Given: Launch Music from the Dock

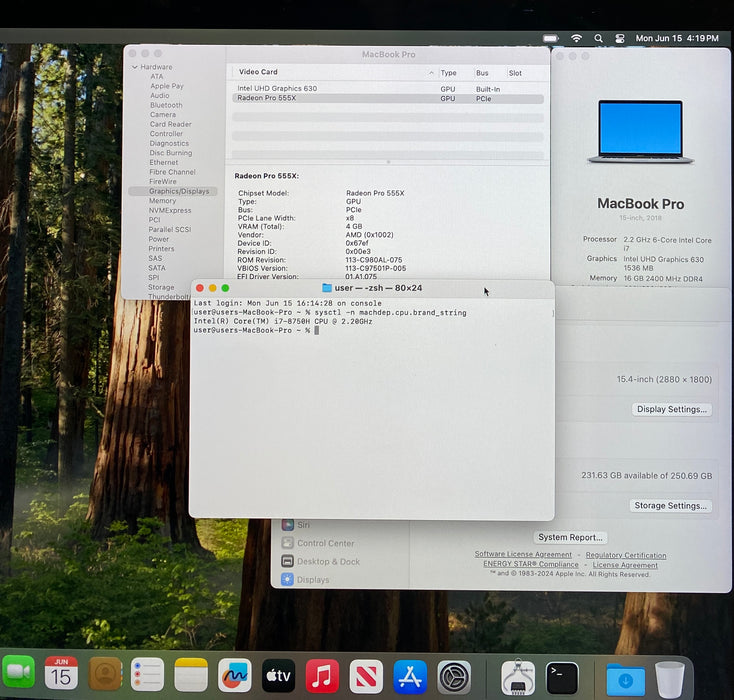Looking at the screenshot, I should [322, 677].
